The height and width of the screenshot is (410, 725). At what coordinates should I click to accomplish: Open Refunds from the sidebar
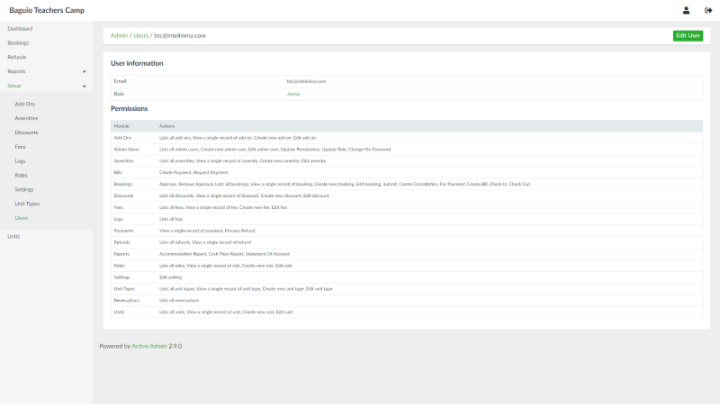17,57
